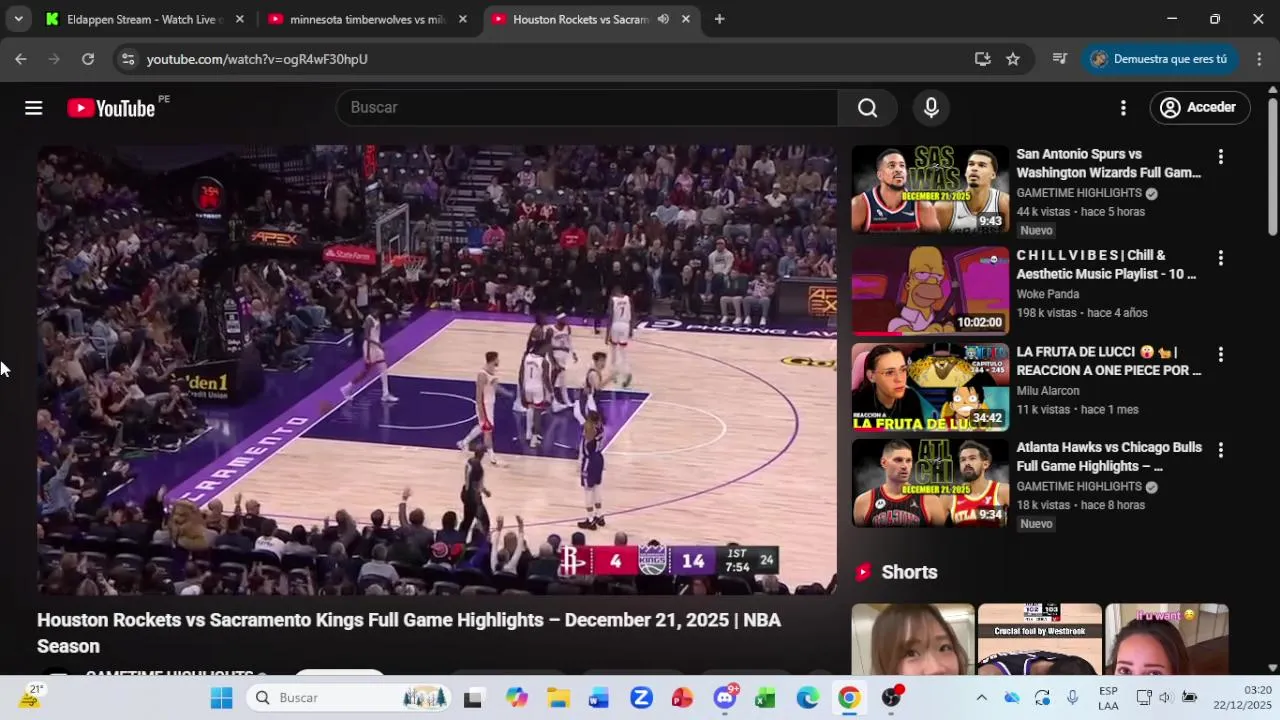Open Copilot from the taskbar
Viewport: 1280px width, 720px height.
point(516,698)
